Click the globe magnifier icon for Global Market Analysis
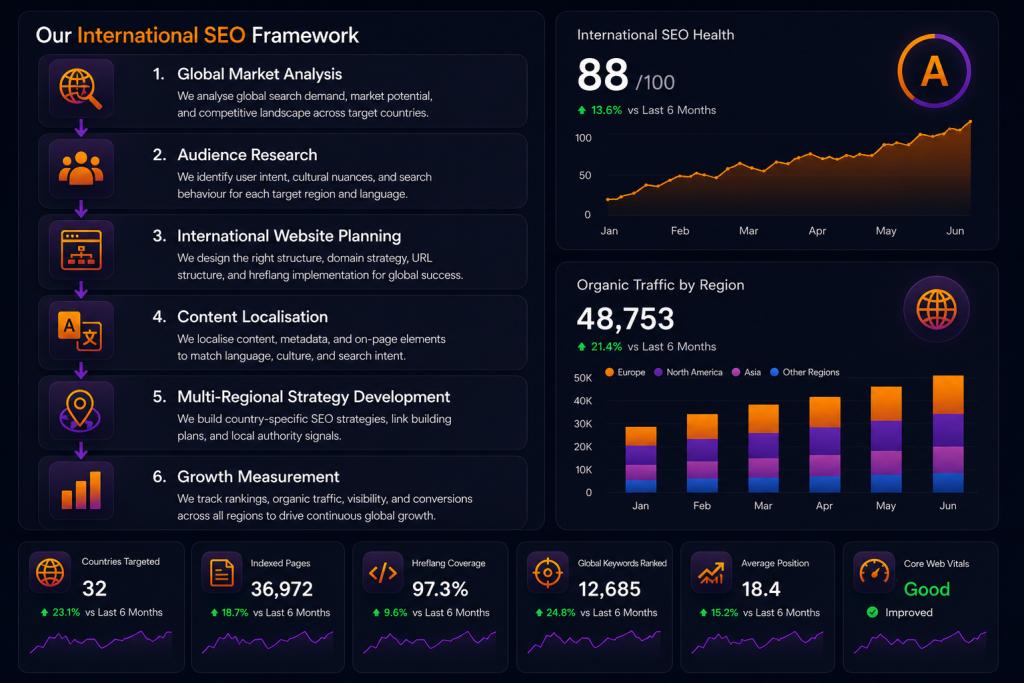The height and width of the screenshot is (683, 1024). click(x=81, y=89)
